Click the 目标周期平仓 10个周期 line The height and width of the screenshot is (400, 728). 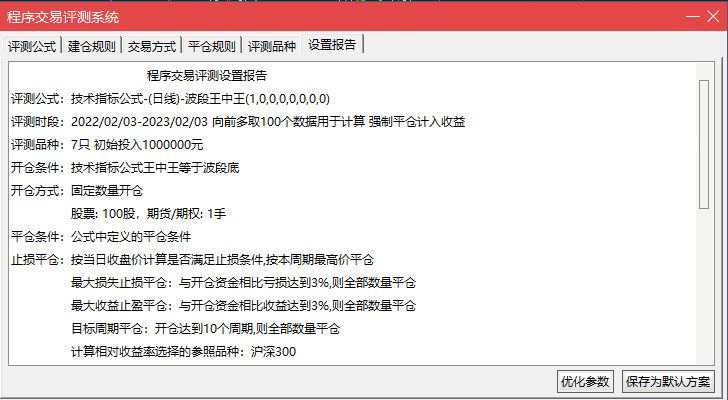tap(206, 329)
